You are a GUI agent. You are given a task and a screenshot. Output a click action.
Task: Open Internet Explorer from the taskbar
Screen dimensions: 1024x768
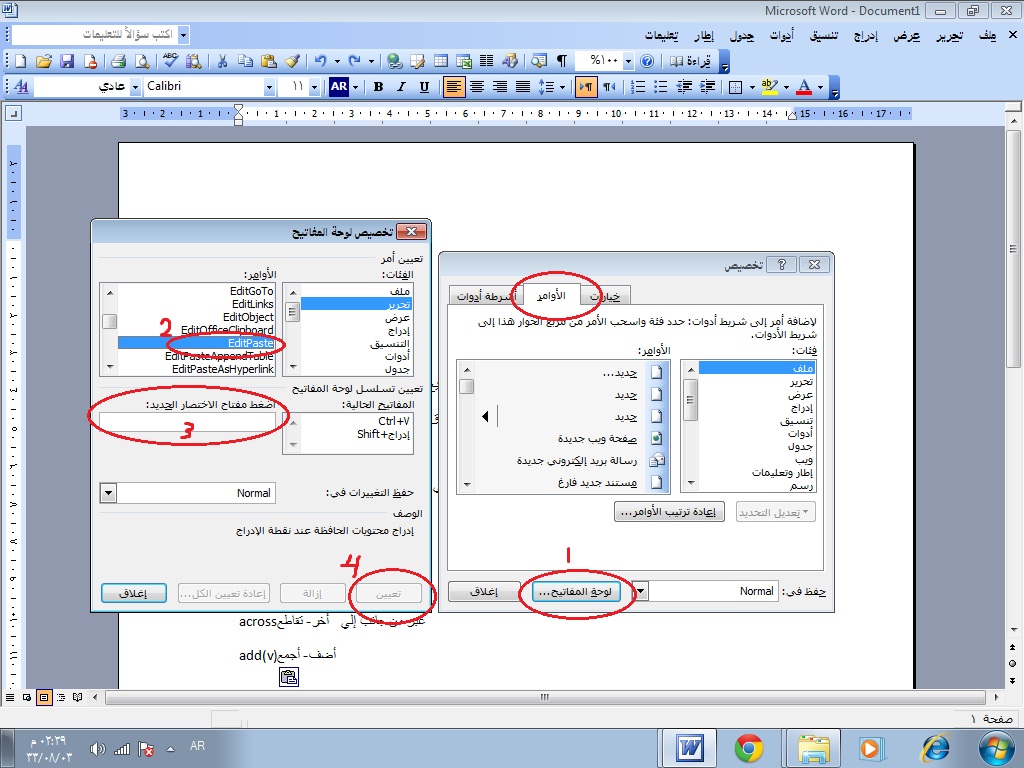[x=935, y=748]
